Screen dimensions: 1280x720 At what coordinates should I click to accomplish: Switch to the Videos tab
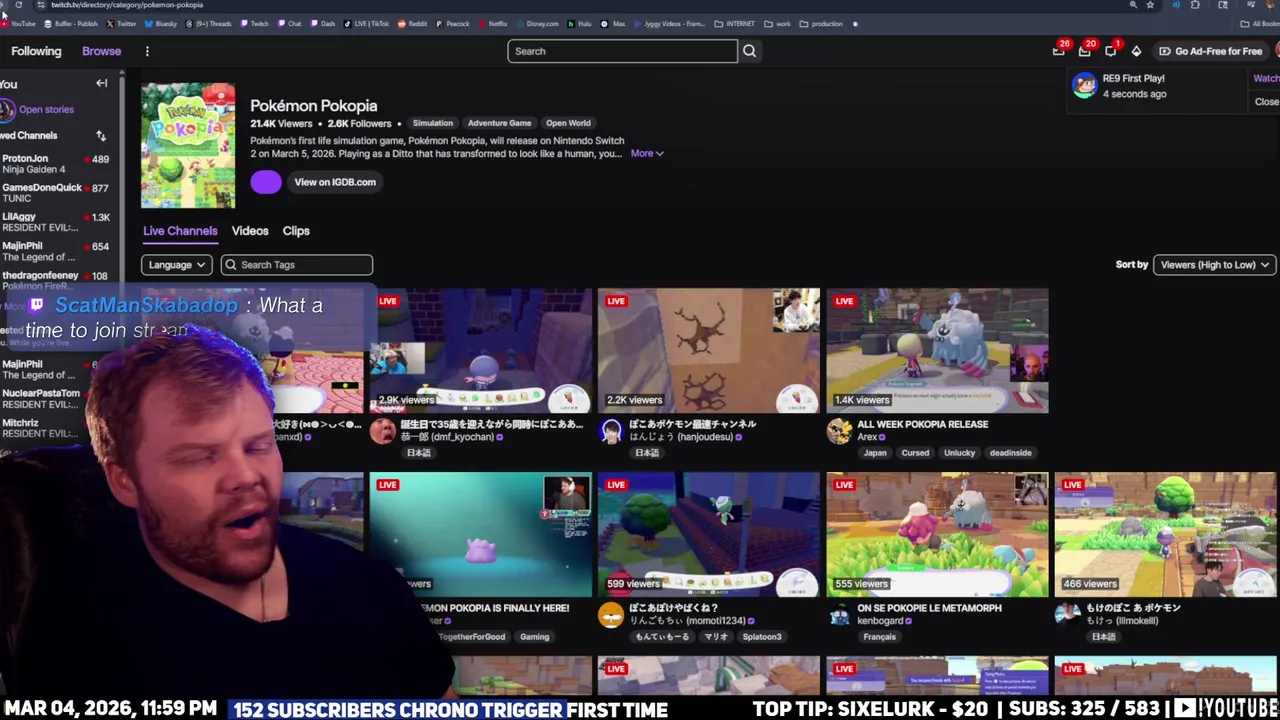pos(250,231)
